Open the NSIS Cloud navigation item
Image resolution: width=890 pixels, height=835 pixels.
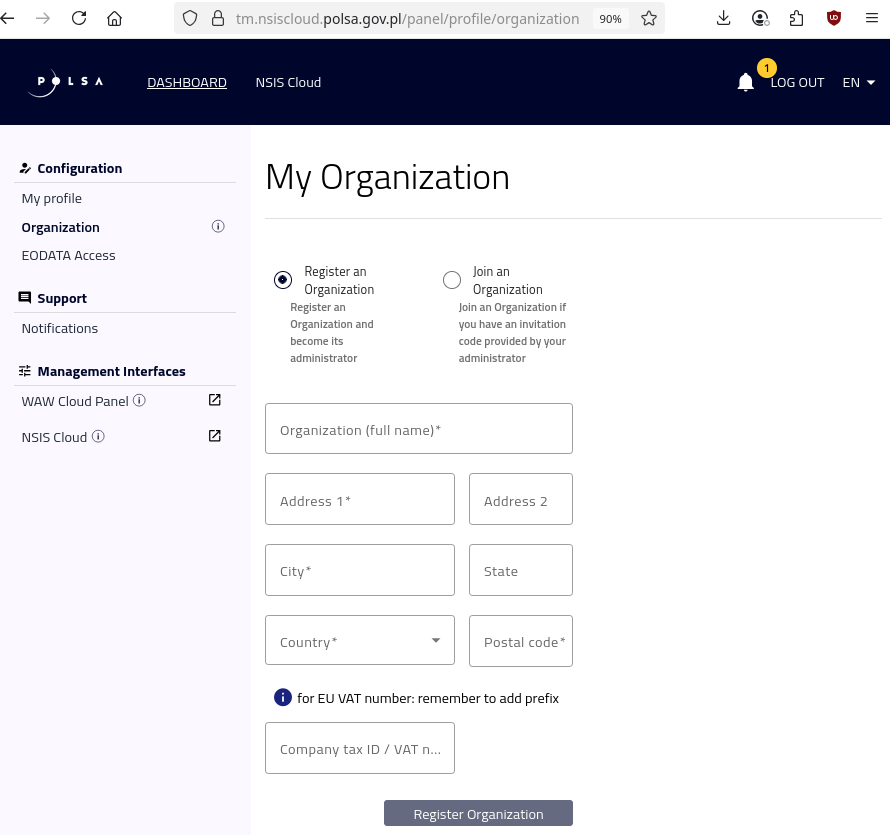tap(288, 82)
